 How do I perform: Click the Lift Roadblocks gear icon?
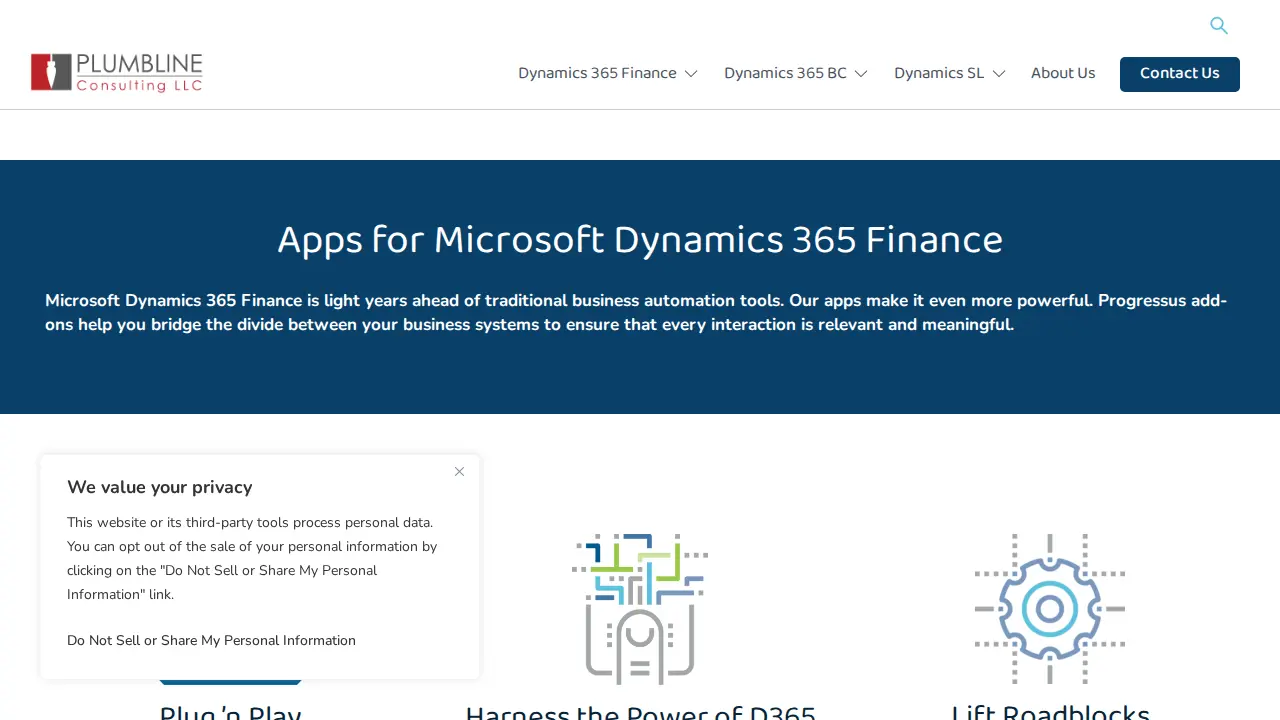(x=1050, y=608)
